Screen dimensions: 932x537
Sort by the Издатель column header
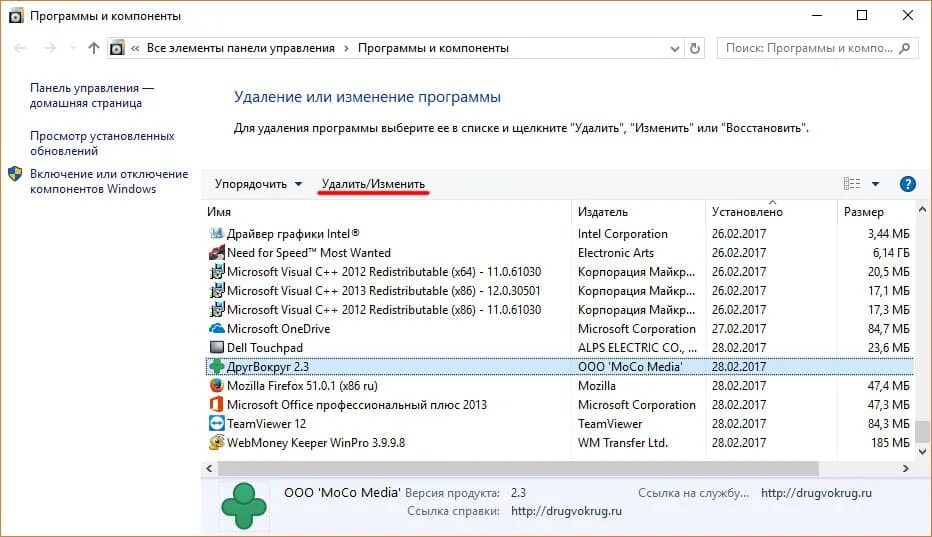pyautogui.click(x=639, y=212)
